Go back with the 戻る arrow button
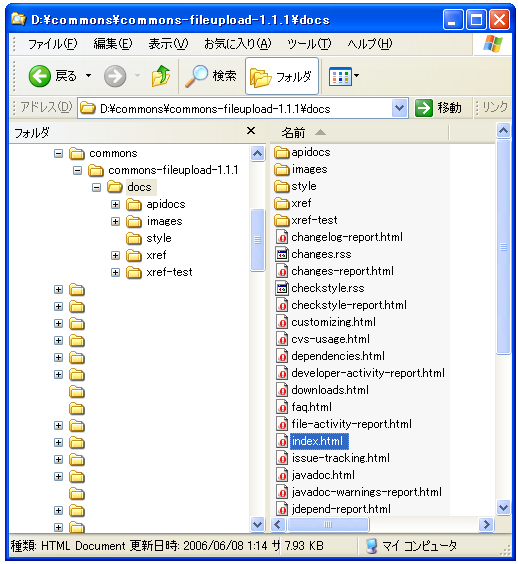The height and width of the screenshot is (564, 518). [x=53, y=76]
